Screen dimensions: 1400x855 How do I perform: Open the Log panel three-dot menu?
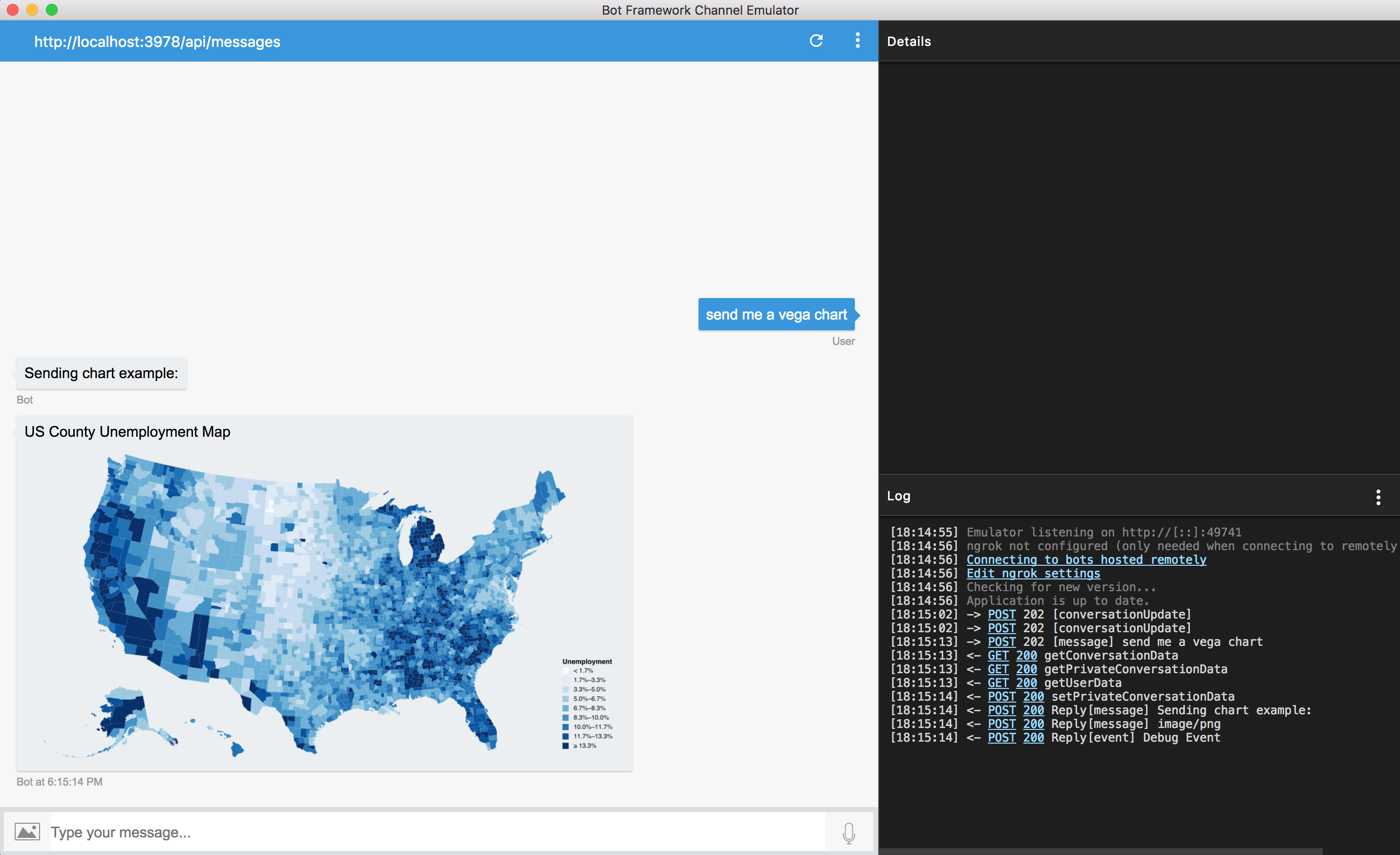click(x=1378, y=497)
